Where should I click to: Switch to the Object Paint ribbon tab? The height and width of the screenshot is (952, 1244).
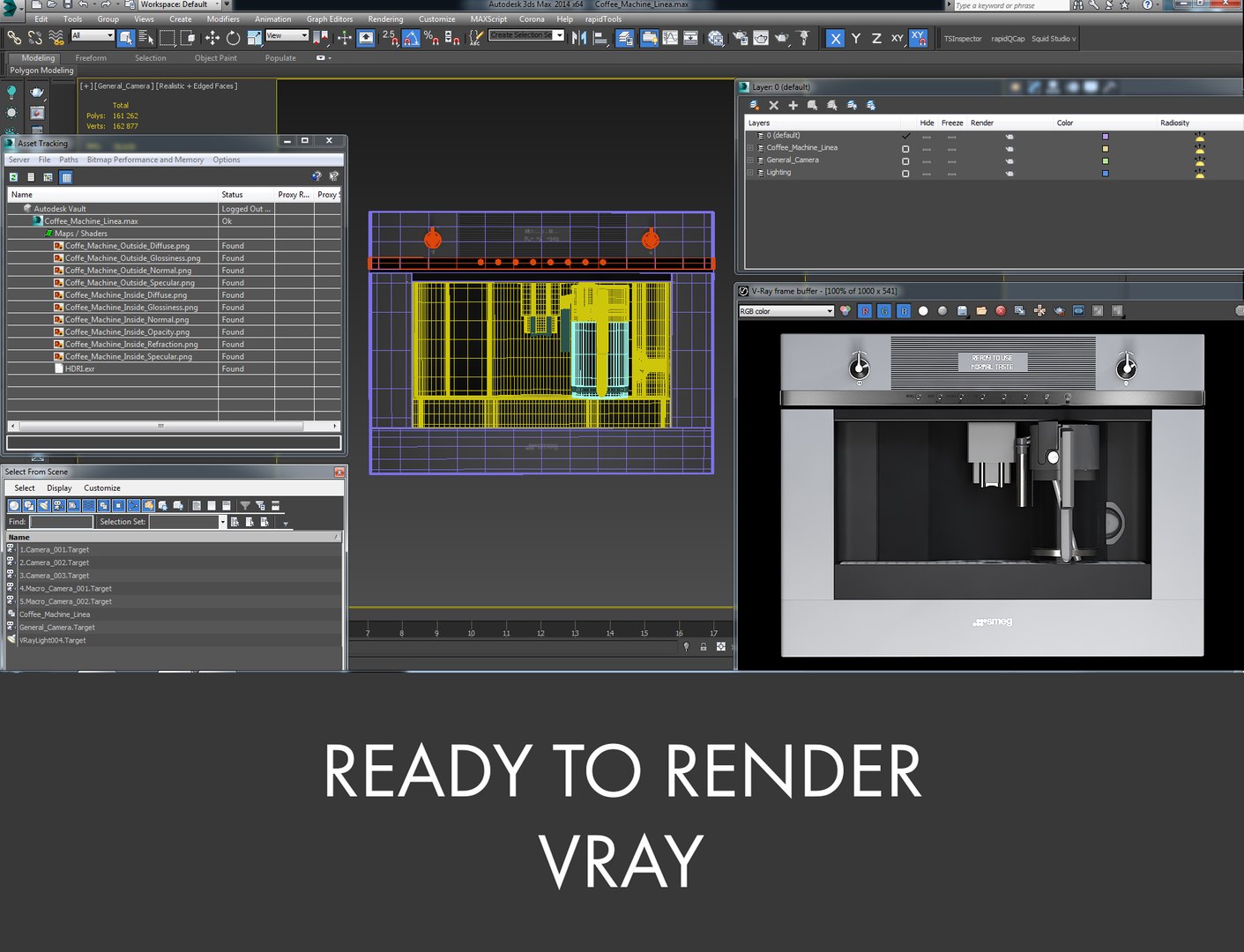pyautogui.click(x=216, y=58)
